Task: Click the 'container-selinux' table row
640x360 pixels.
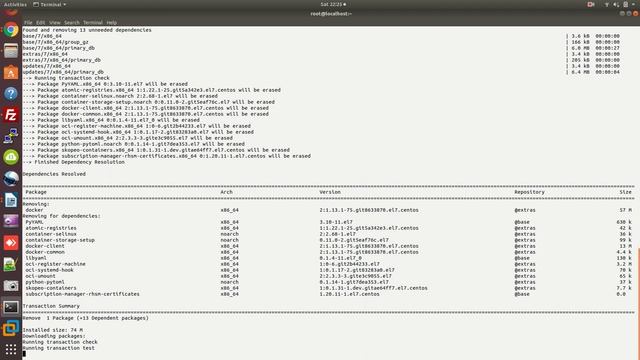Action: tap(329, 234)
